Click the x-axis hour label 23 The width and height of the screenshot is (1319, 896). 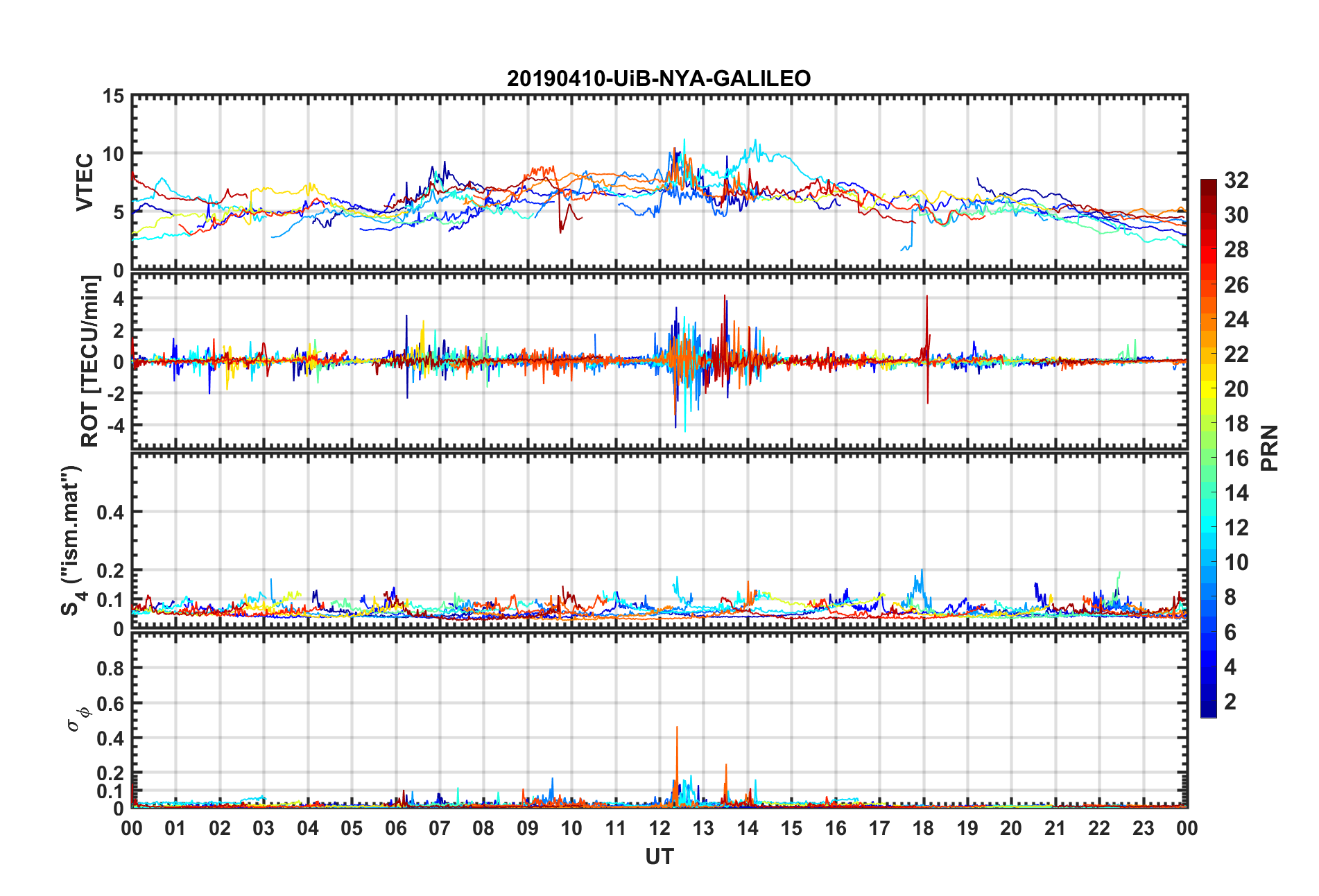[1143, 829]
